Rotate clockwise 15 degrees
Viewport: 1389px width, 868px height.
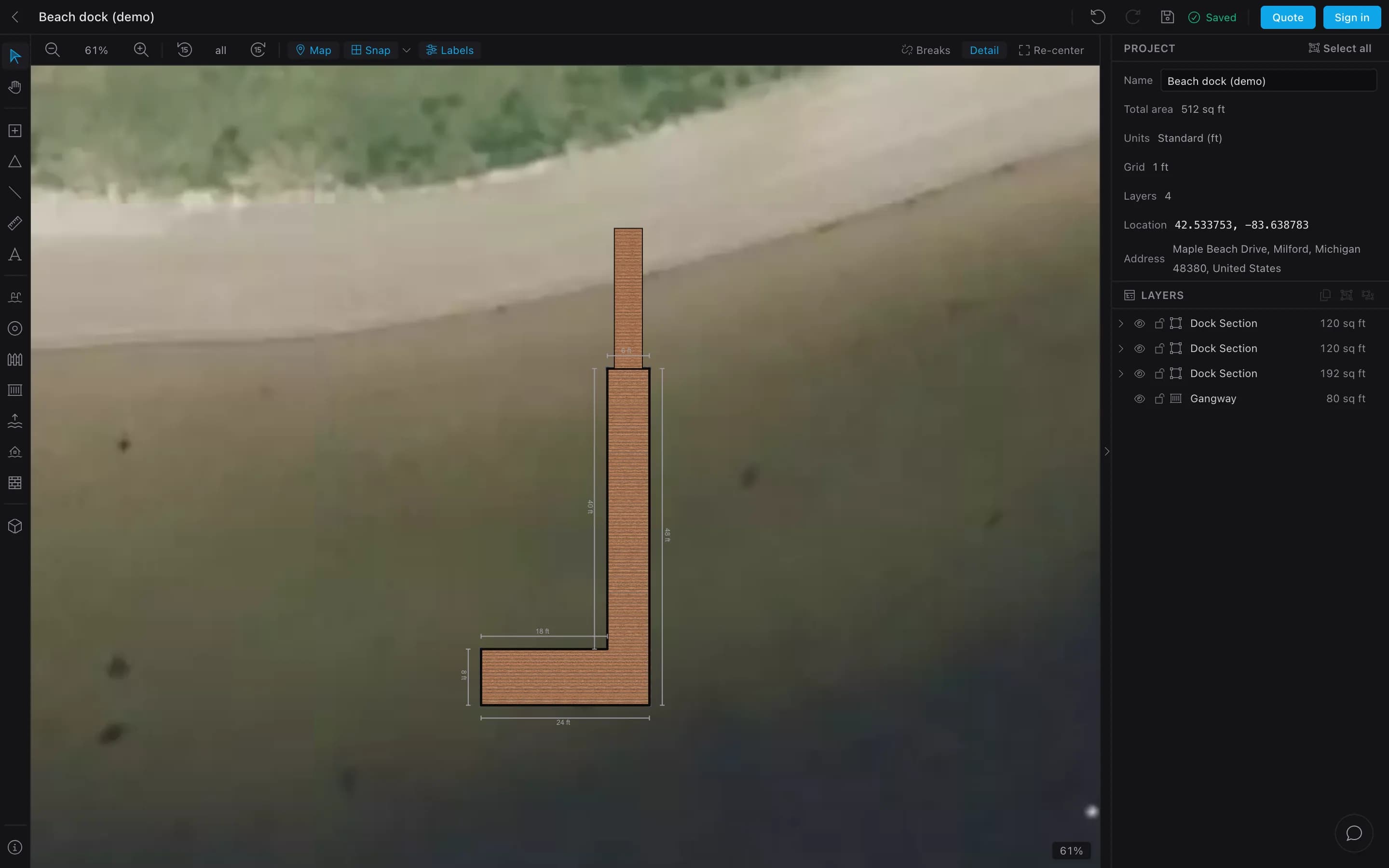(258, 50)
